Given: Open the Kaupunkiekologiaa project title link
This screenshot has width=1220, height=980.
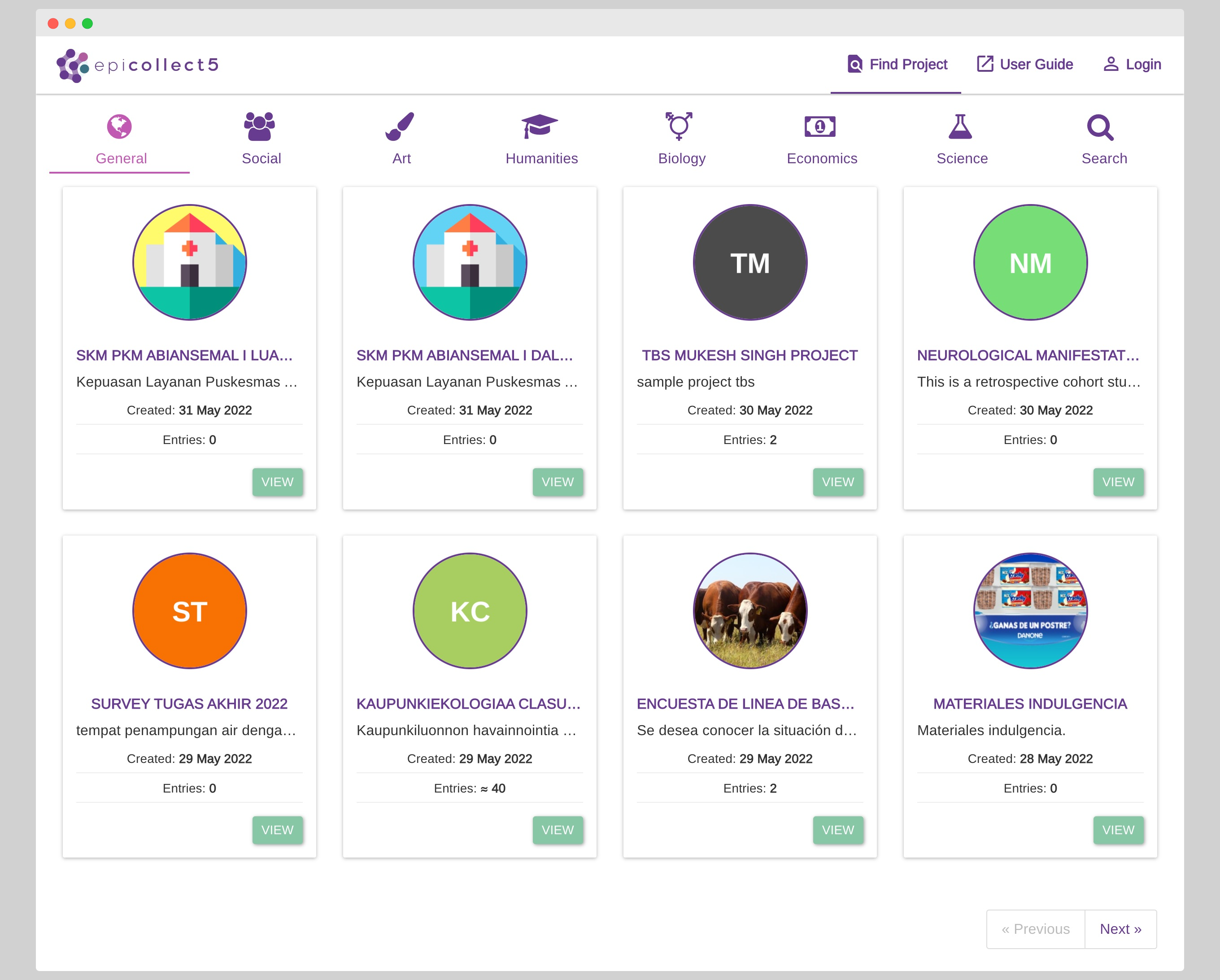Looking at the screenshot, I should (x=469, y=703).
